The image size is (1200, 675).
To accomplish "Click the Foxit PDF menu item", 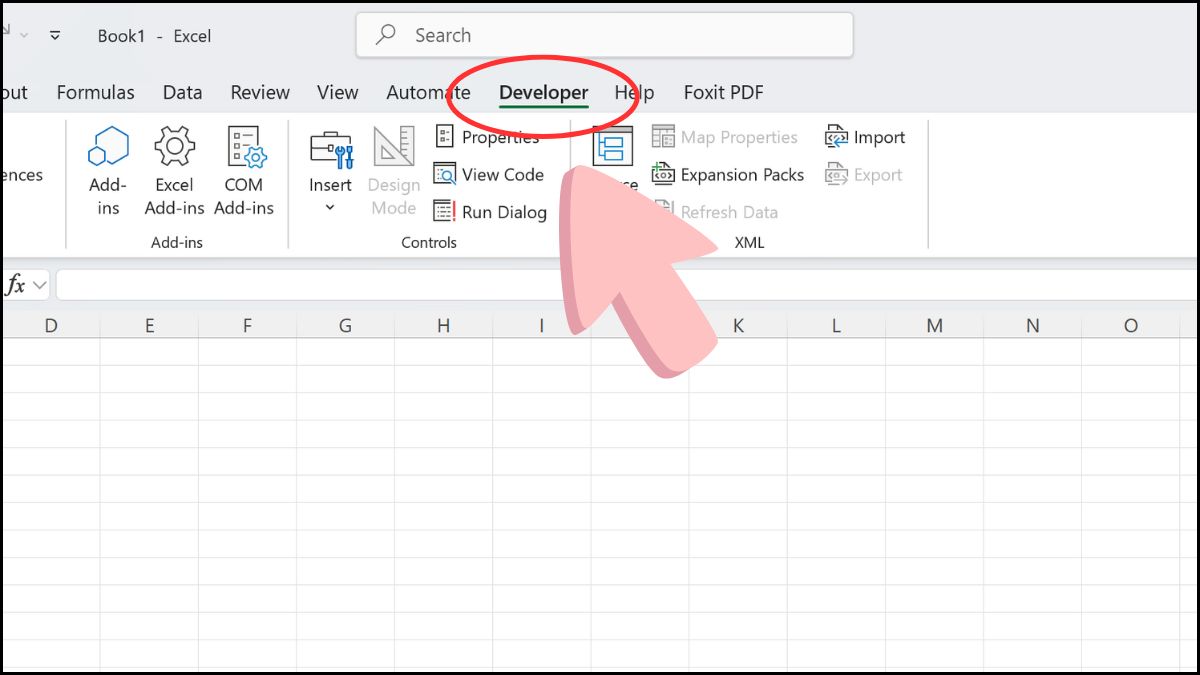I will pos(722,92).
